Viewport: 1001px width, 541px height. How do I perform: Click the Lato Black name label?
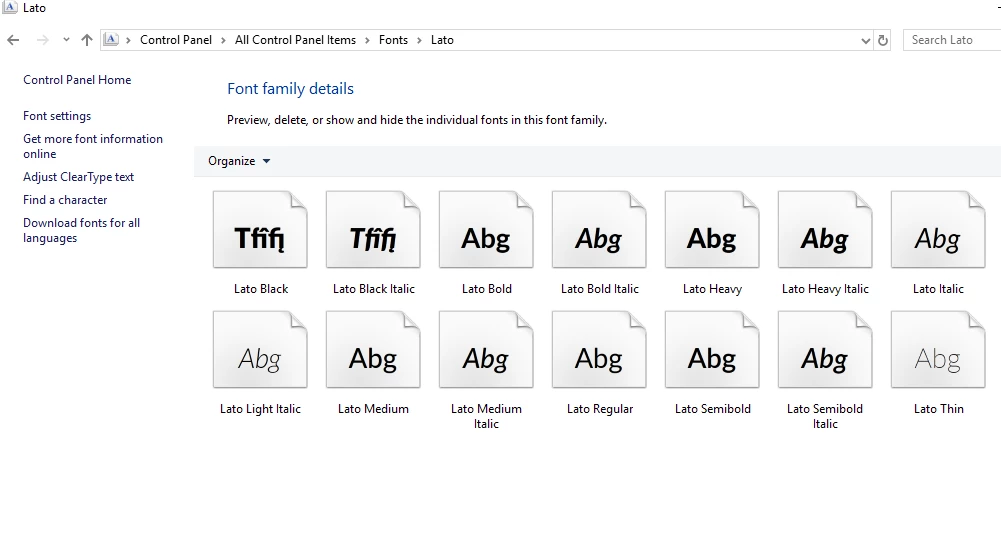[260, 289]
